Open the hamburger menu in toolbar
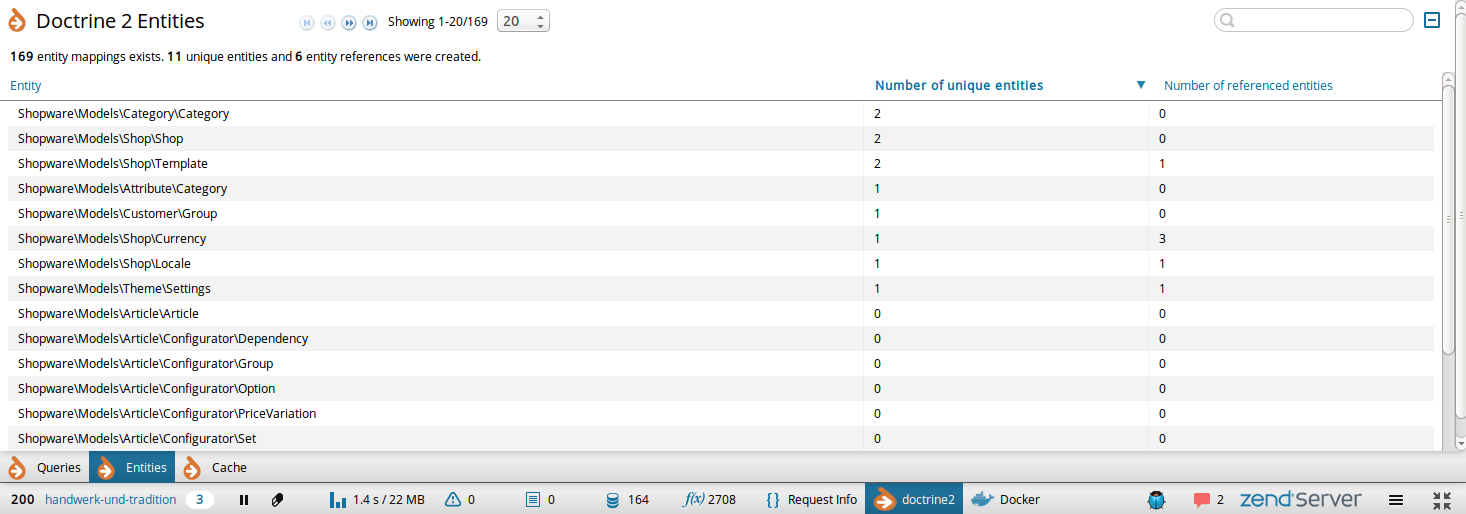This screenshot has height=514, width=1466. 1396,500
